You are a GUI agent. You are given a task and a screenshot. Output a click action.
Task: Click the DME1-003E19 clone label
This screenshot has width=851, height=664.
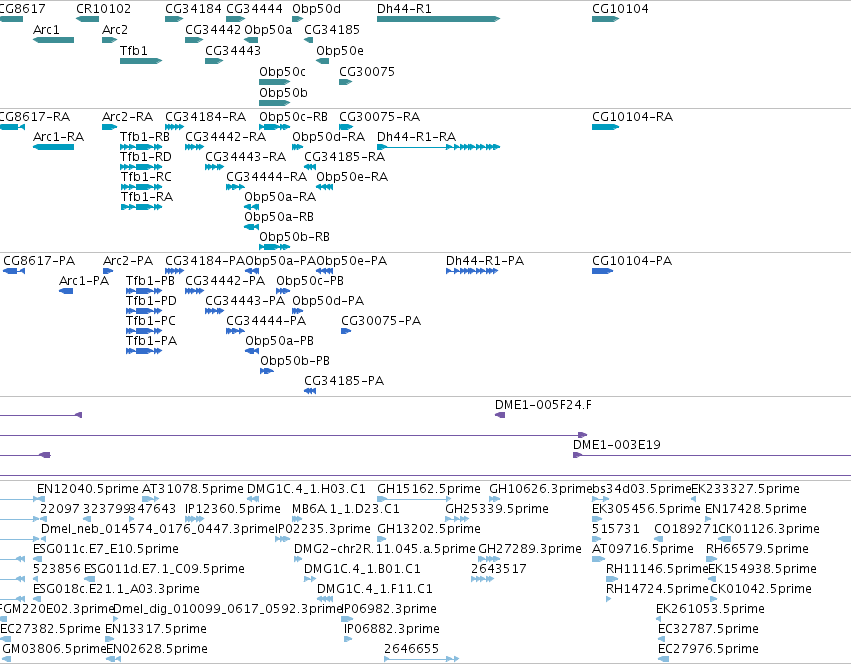[617, 445]
